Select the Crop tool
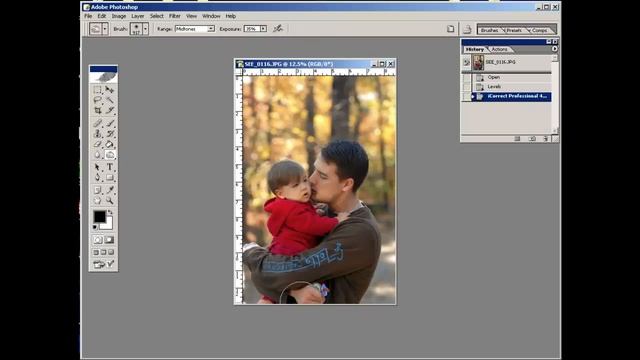 [97, 110]
